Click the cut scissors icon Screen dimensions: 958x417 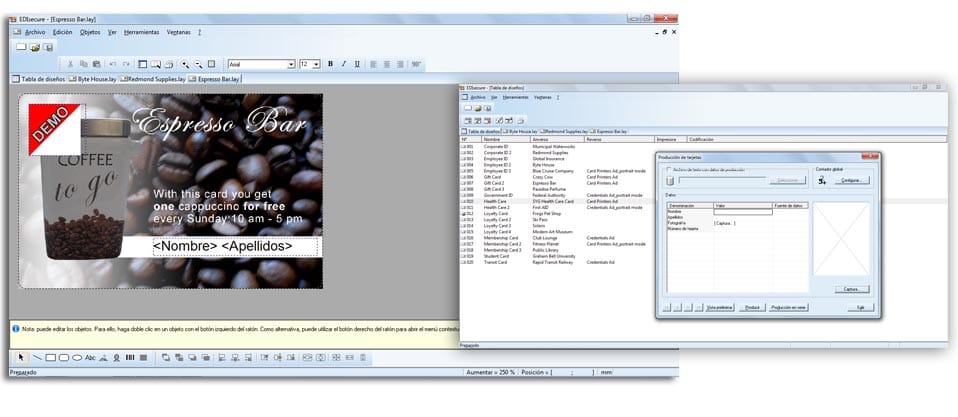pyautogui.click(x=69, y=64)
